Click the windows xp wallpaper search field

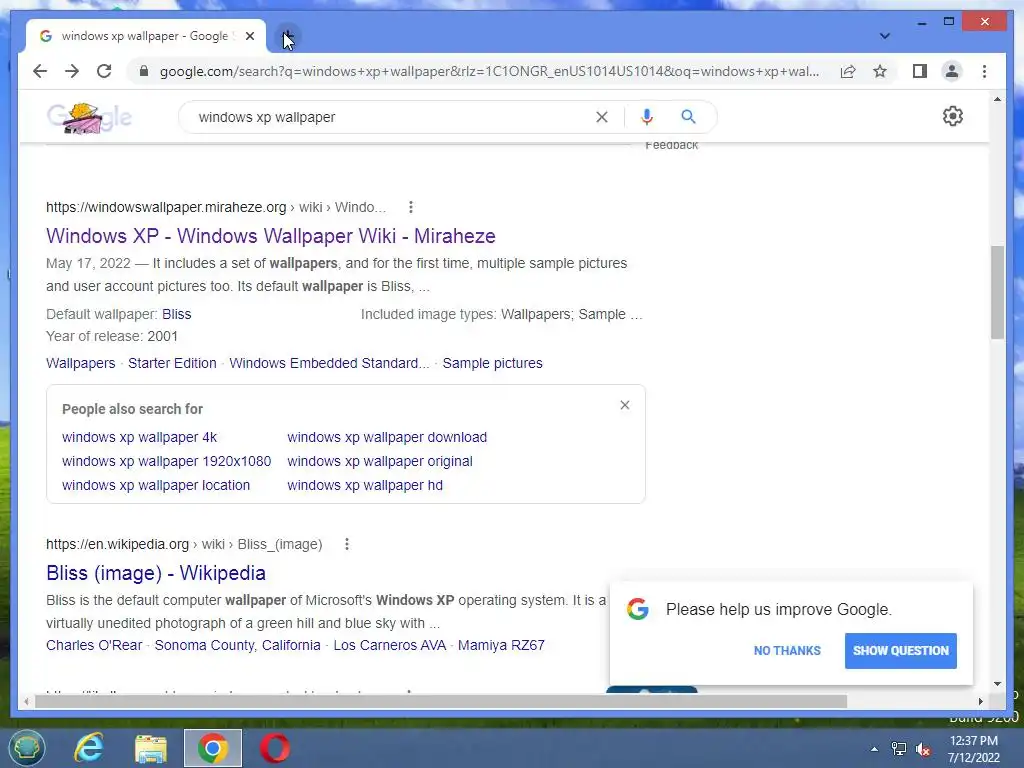coord(392,117)
